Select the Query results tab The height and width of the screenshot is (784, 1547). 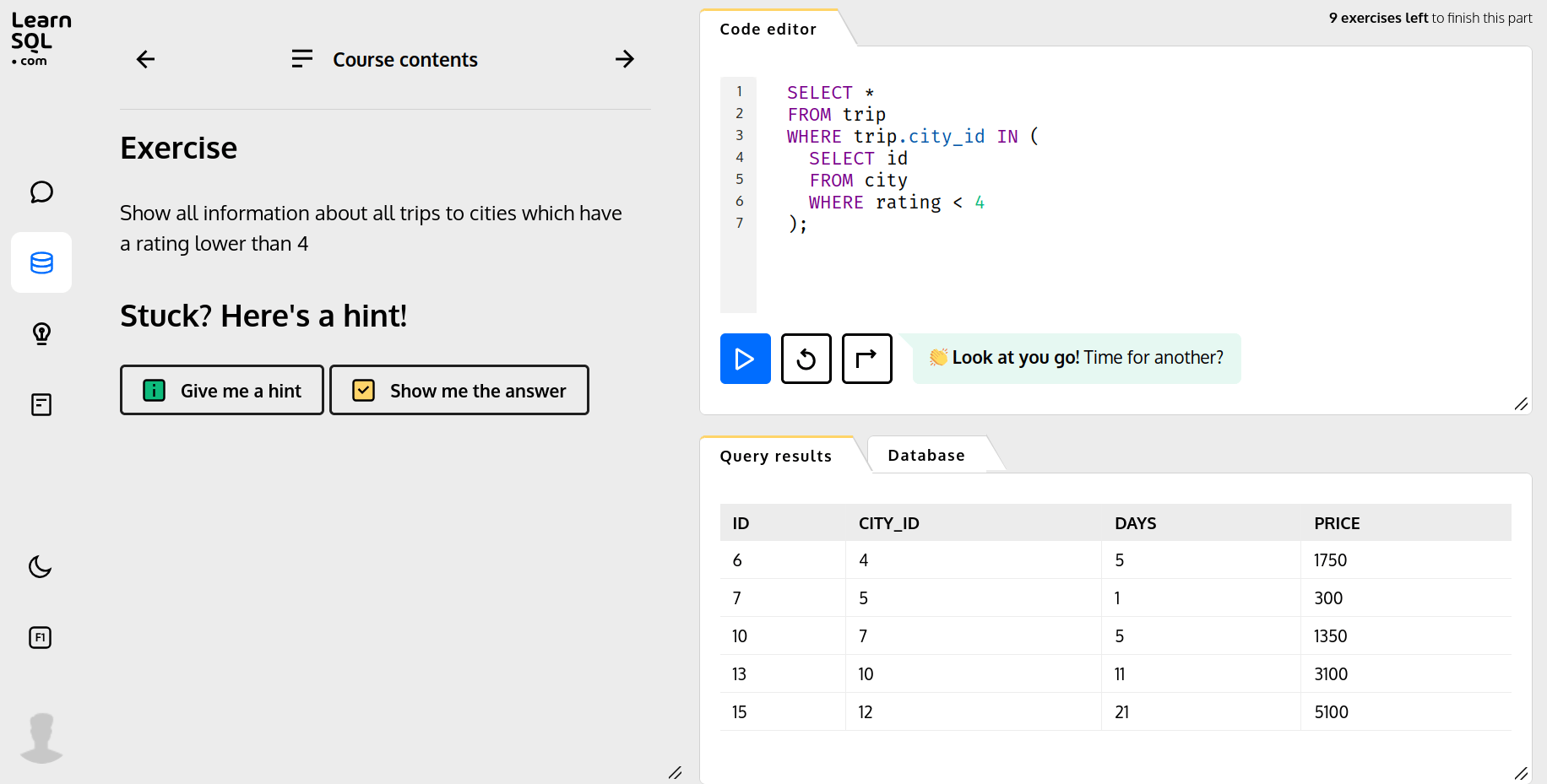(775, 456)
